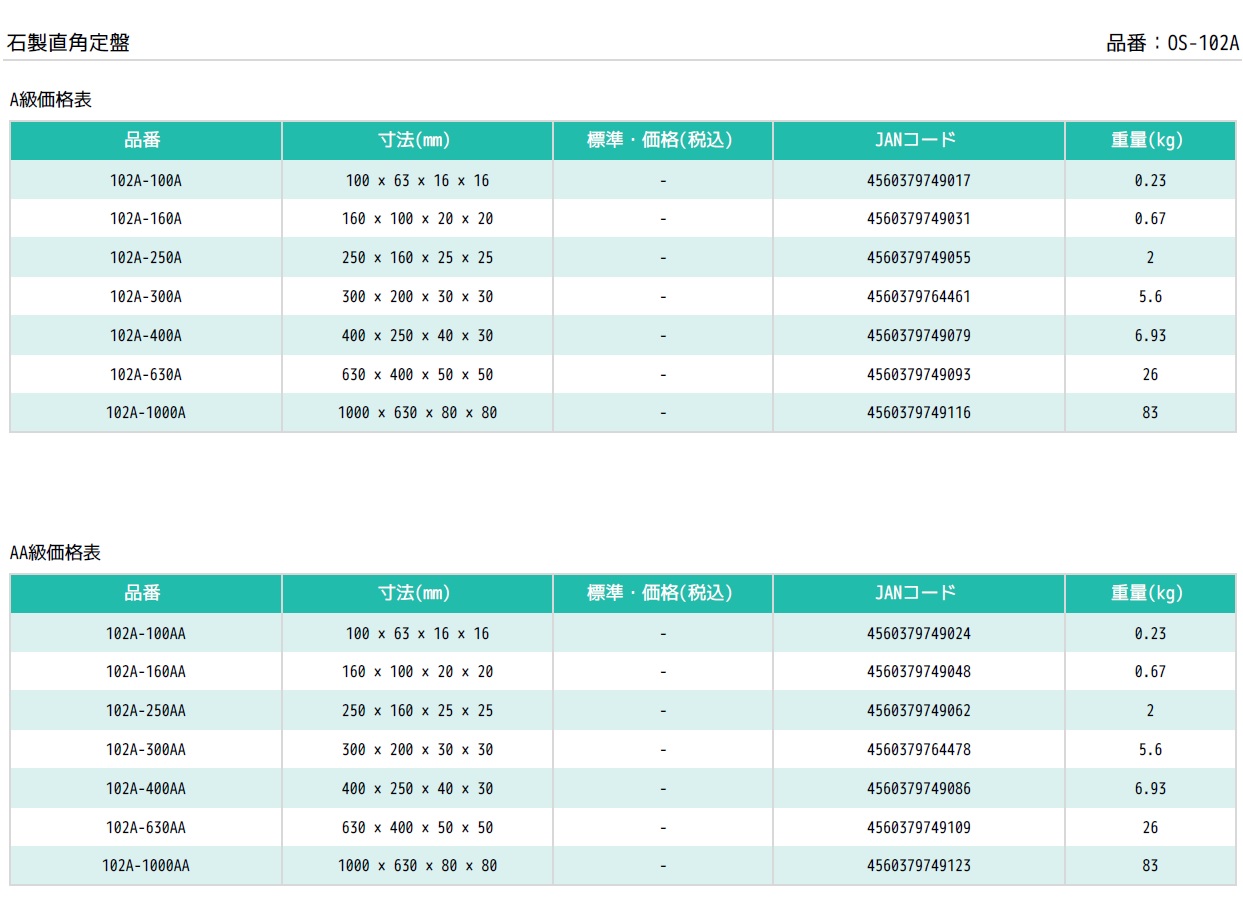Click the 品番:OS-102A label at top right
This screenshot has height=915, width=1243.
1172,44
